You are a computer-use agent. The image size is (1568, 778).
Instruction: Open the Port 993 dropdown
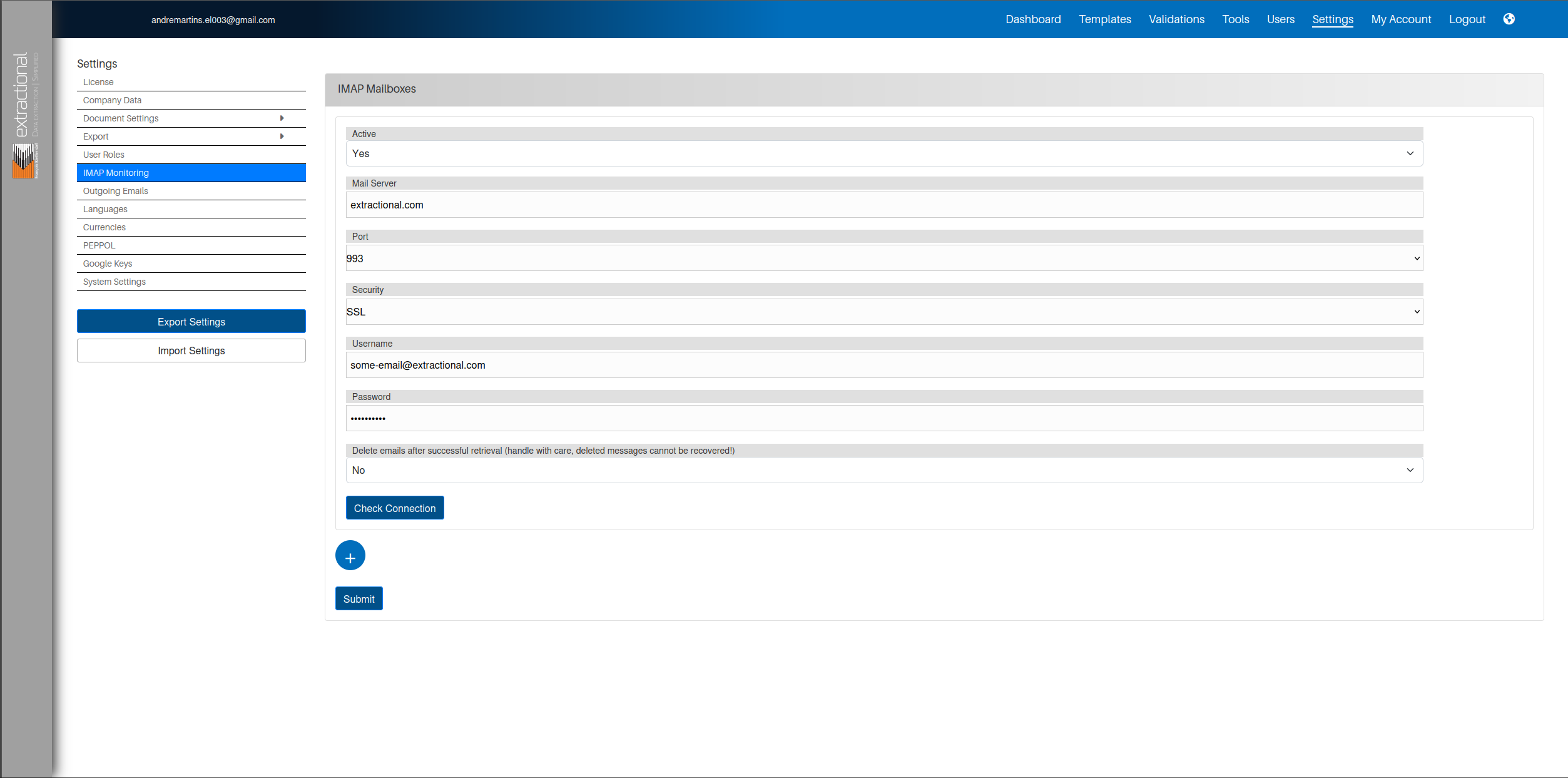(884, 258)
